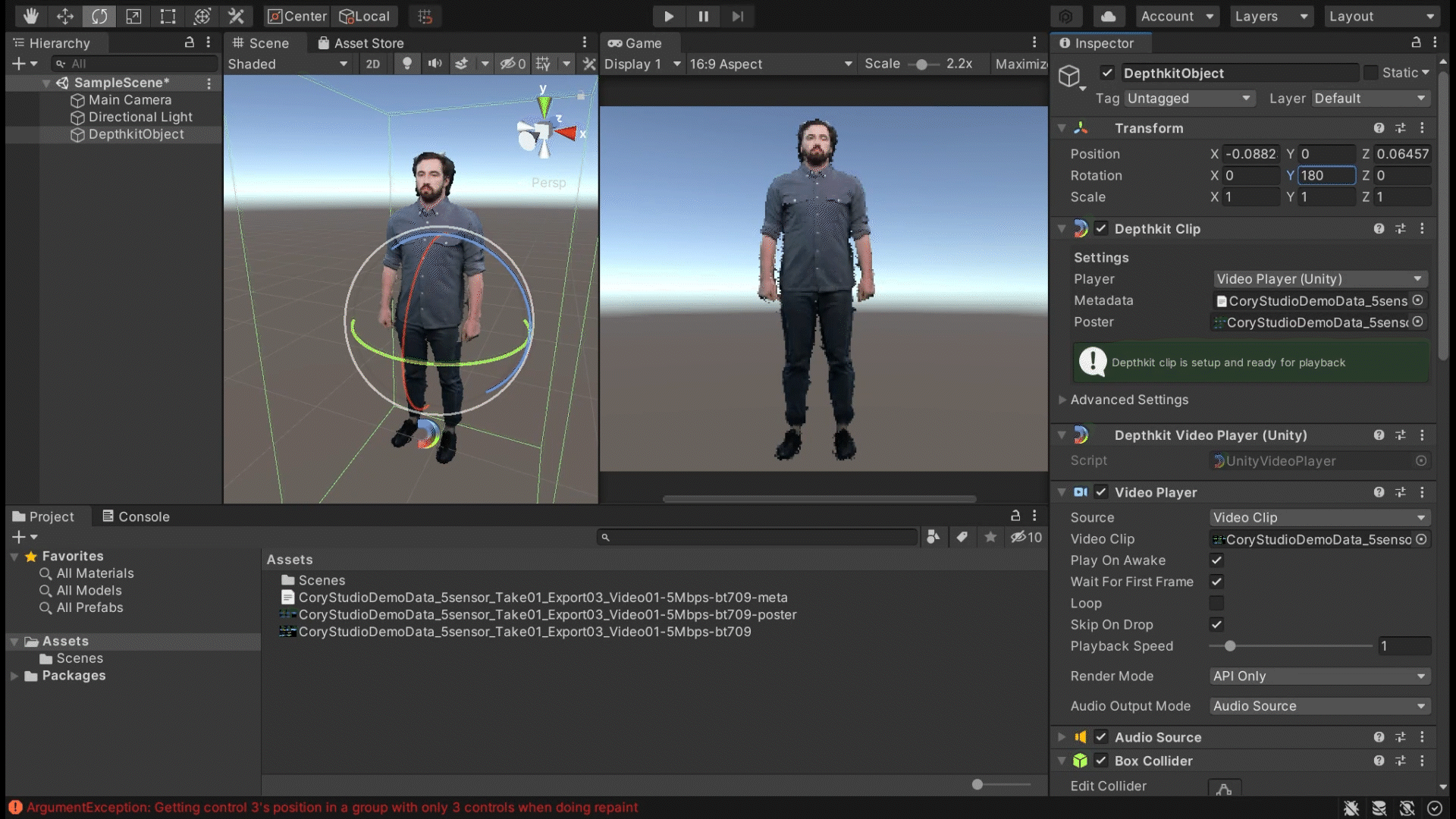Select the Scale tool
The width and height of the screenshot is (1456, 819).
click(133, 16)
